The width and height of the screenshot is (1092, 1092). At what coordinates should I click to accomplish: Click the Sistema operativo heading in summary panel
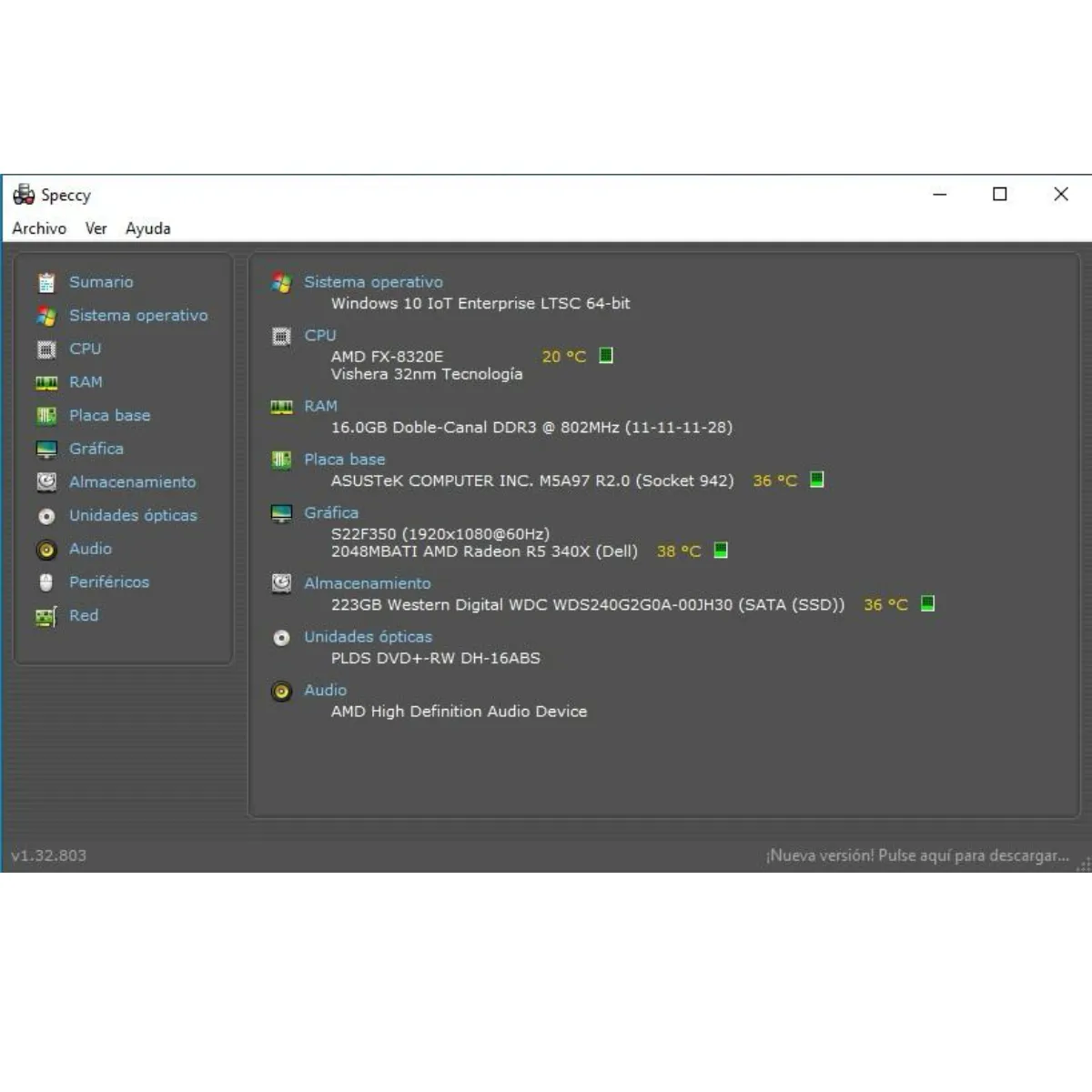[x=373, y=282]
